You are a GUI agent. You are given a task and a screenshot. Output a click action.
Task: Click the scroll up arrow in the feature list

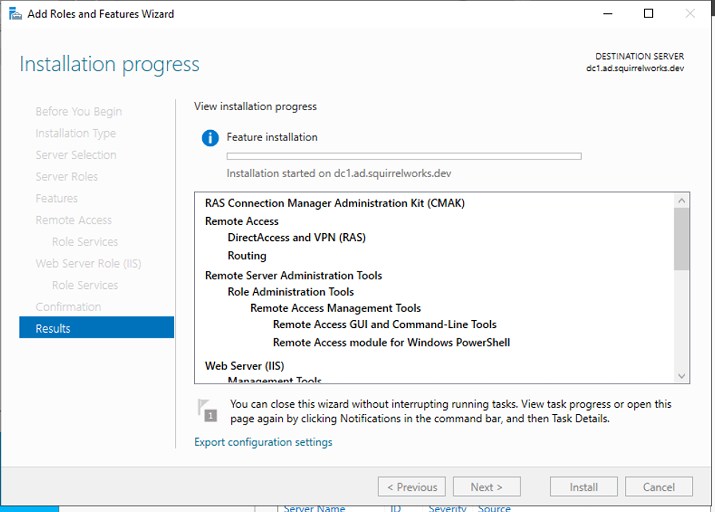682,201
